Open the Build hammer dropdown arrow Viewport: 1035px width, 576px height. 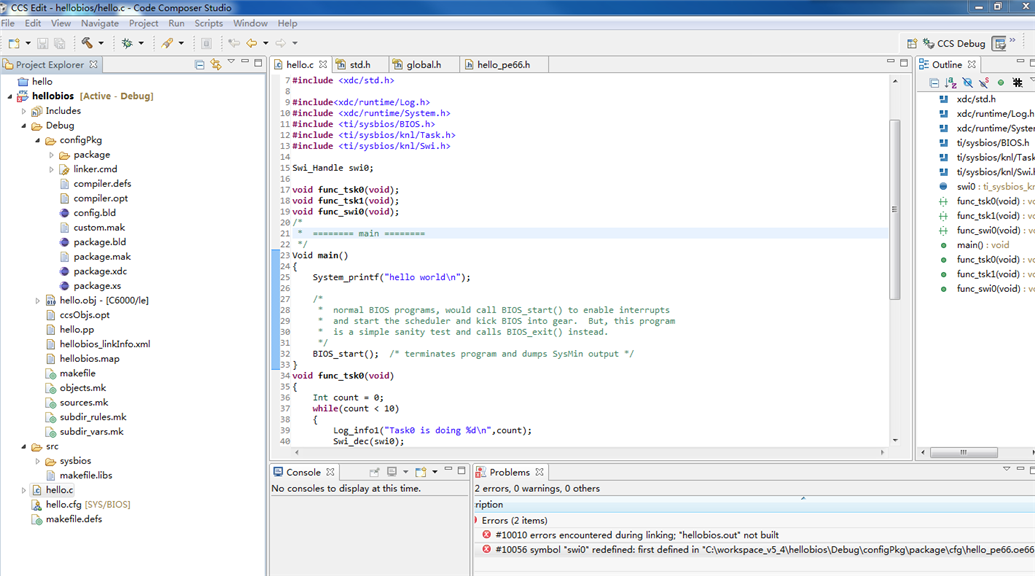pos(101,43)
